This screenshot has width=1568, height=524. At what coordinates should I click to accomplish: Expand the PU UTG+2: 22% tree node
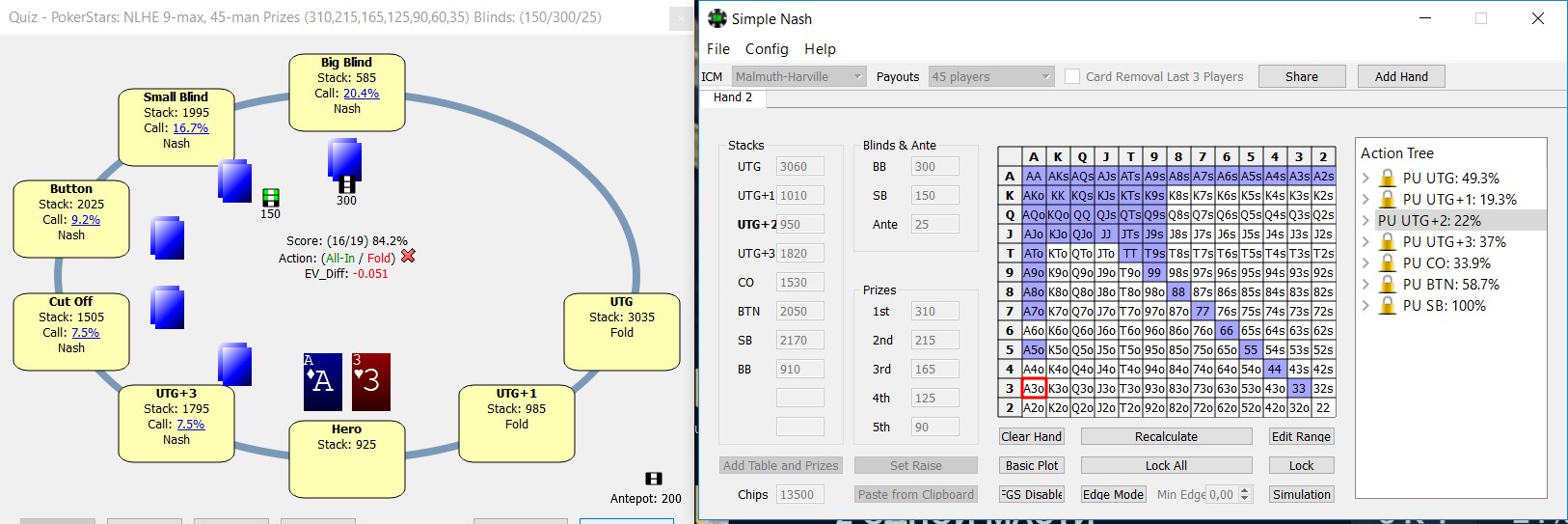(1365, 220)
